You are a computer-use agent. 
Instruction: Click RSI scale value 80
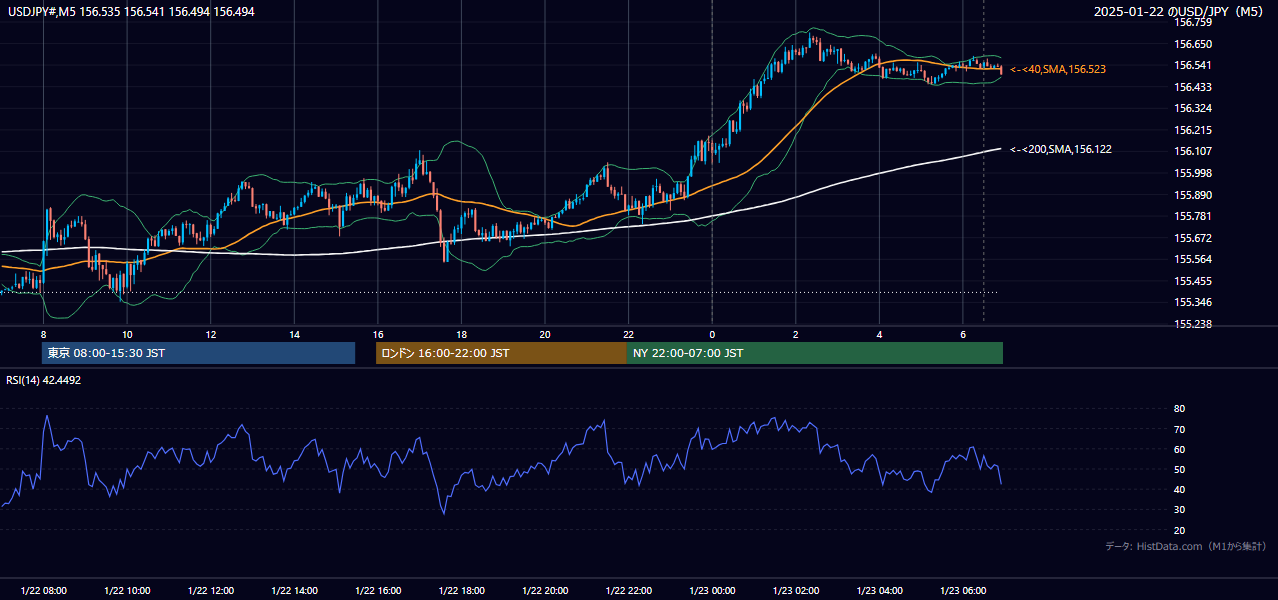1179,409
